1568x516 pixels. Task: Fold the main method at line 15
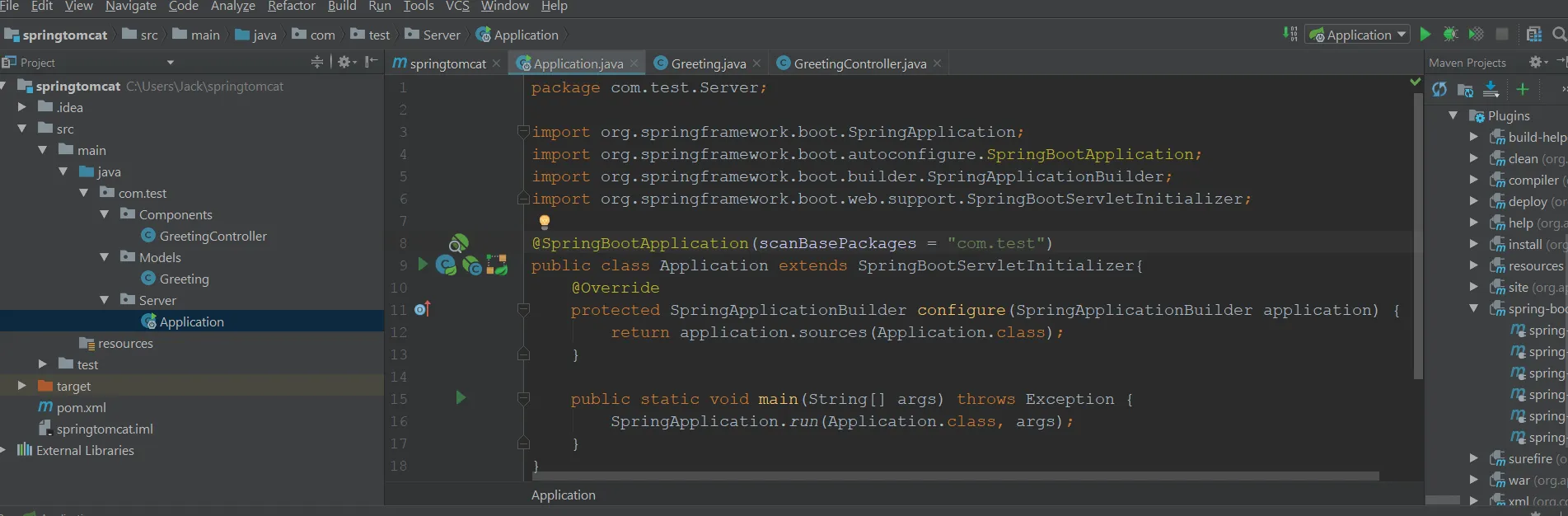523,398
